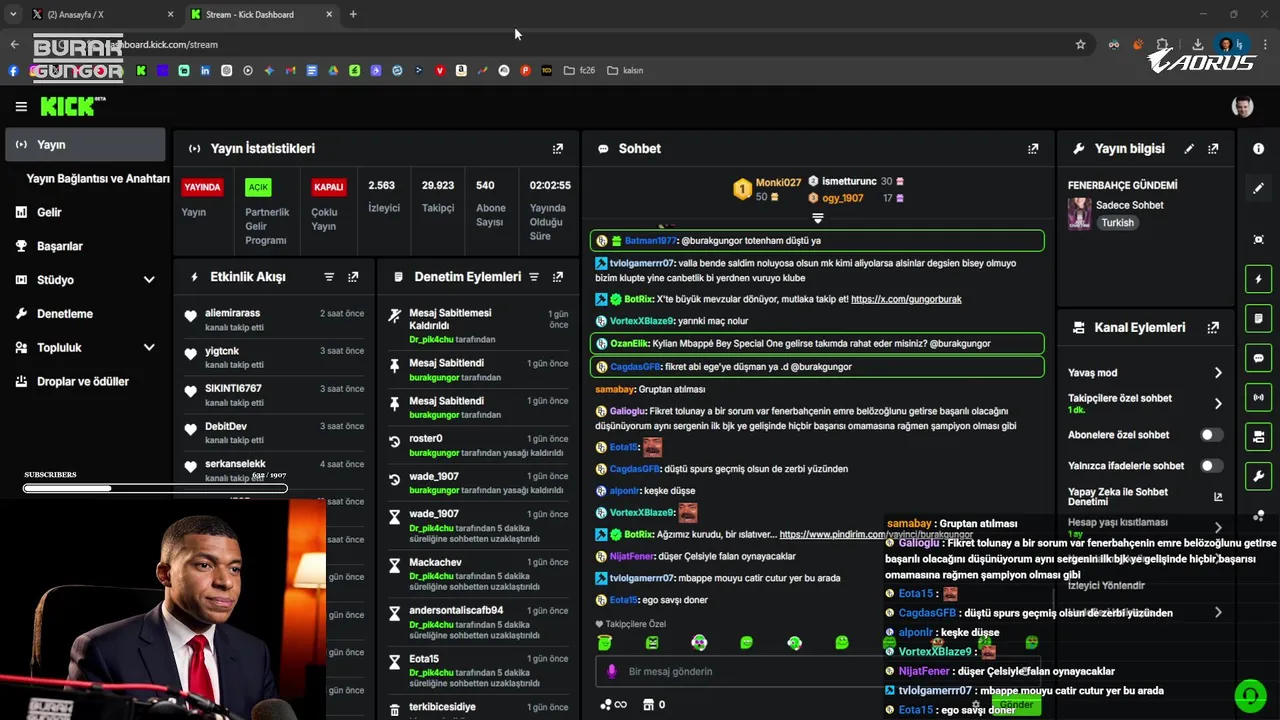Pop out the Etkinlik Akışı panel
1280x720 pixels.
pos(353,277)
